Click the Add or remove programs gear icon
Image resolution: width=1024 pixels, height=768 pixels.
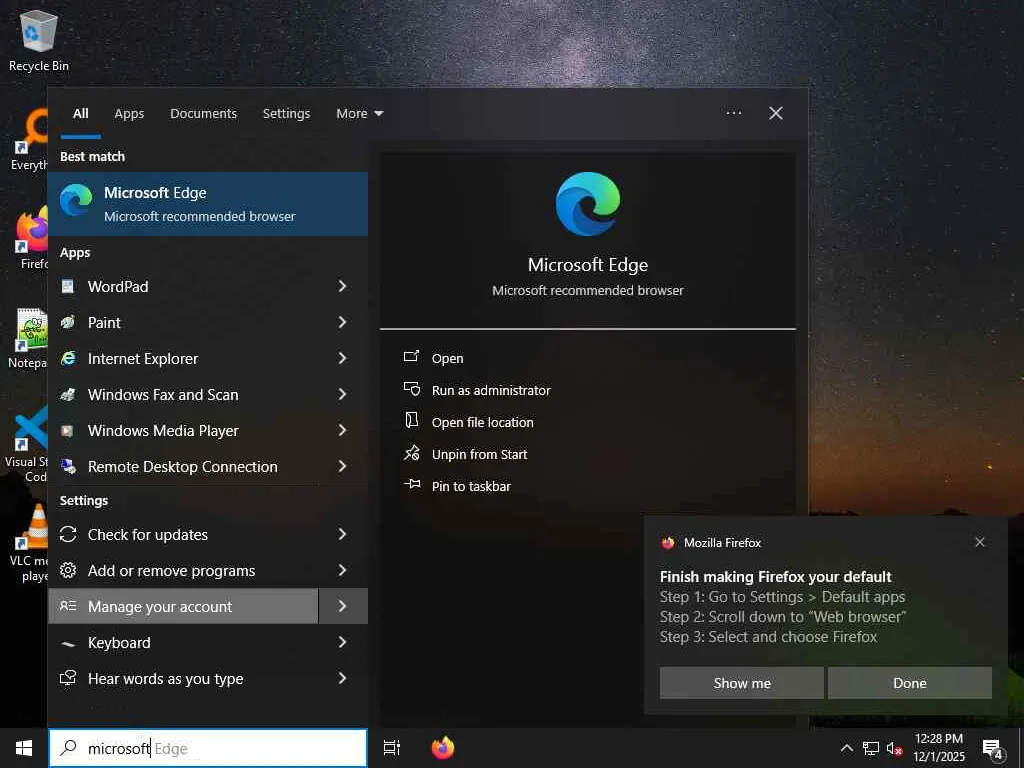(68, 570)
